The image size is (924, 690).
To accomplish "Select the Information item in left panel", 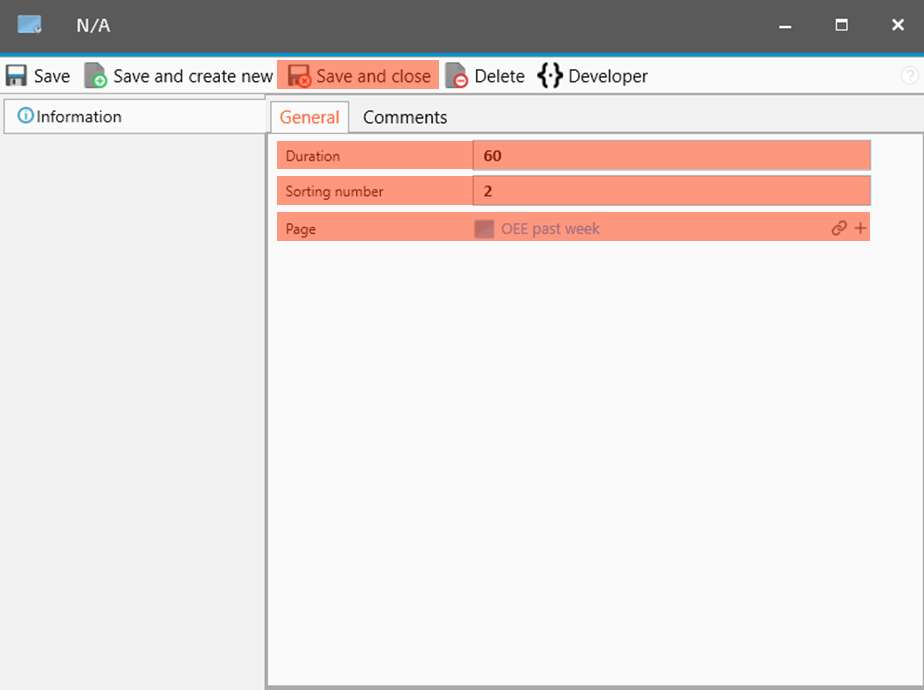I will [70, 117].
